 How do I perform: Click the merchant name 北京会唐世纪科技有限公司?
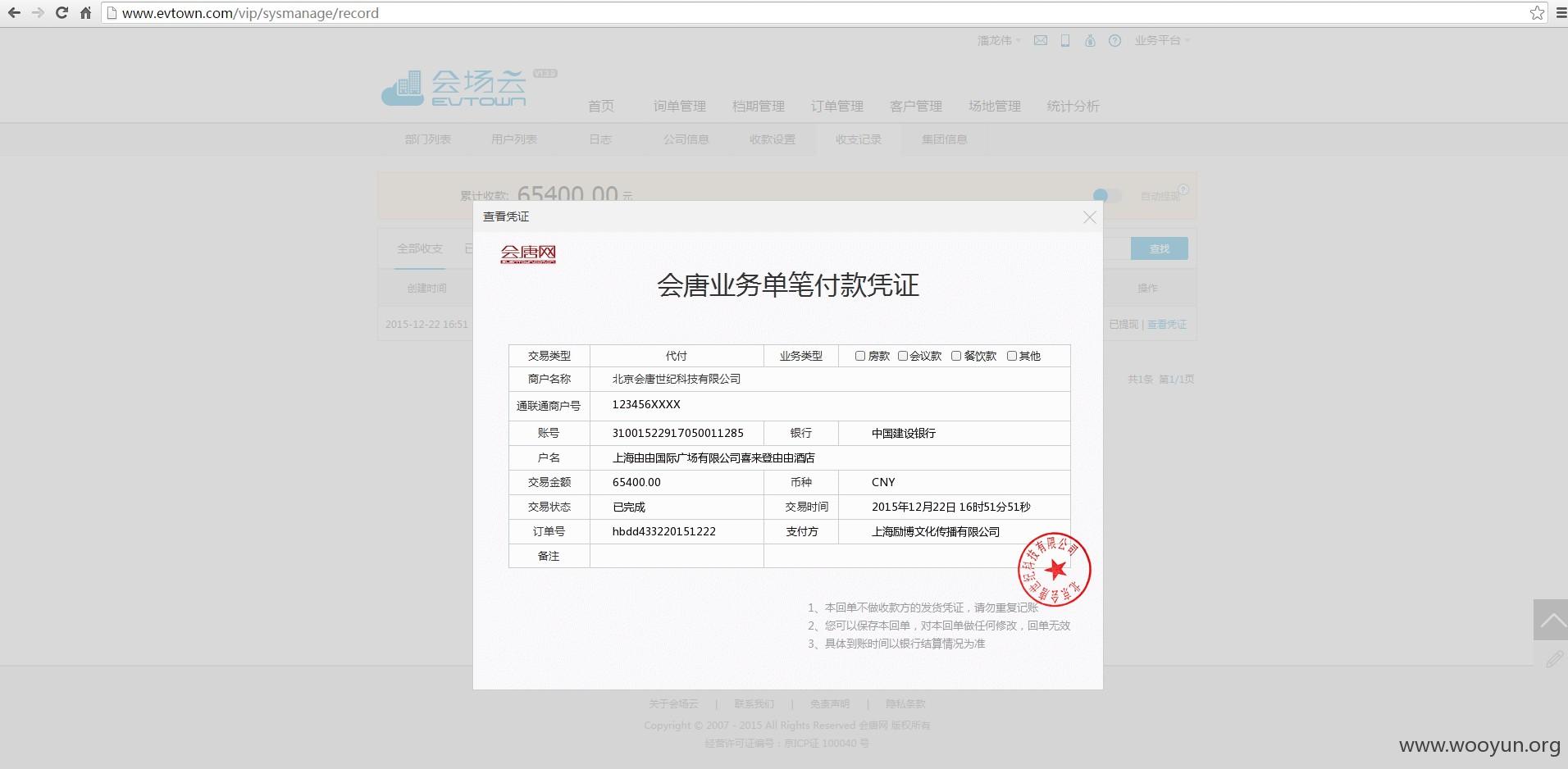(677, 379)
